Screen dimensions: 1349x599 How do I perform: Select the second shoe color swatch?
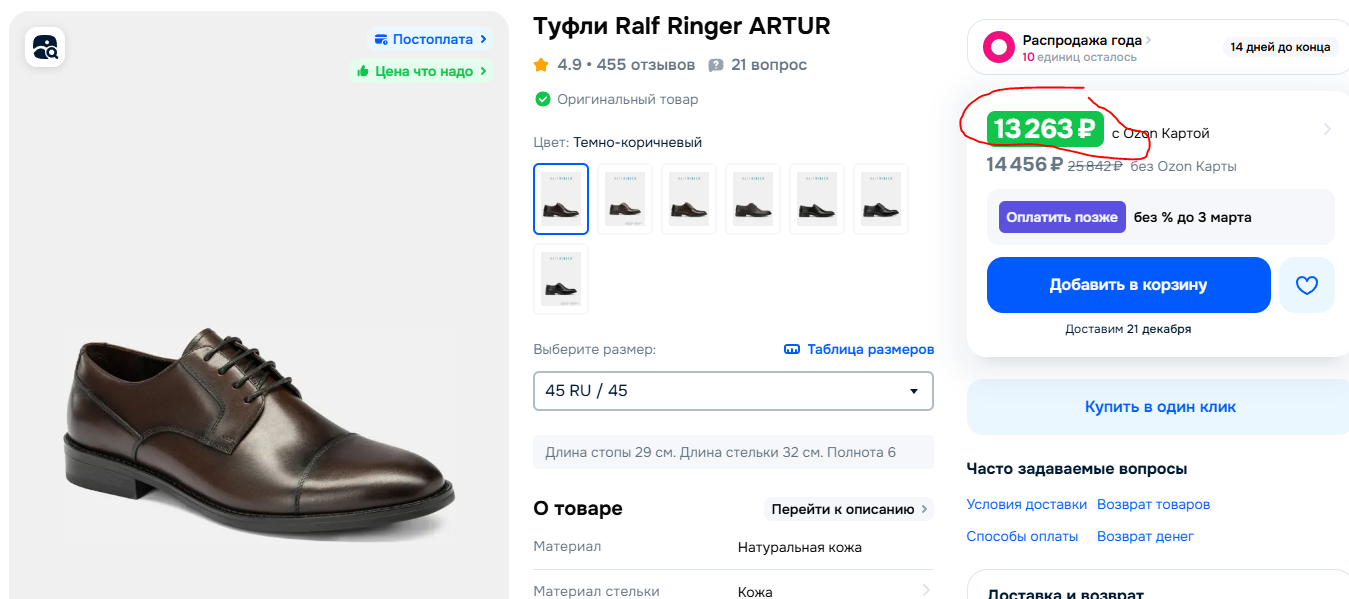tap(625, 199)
